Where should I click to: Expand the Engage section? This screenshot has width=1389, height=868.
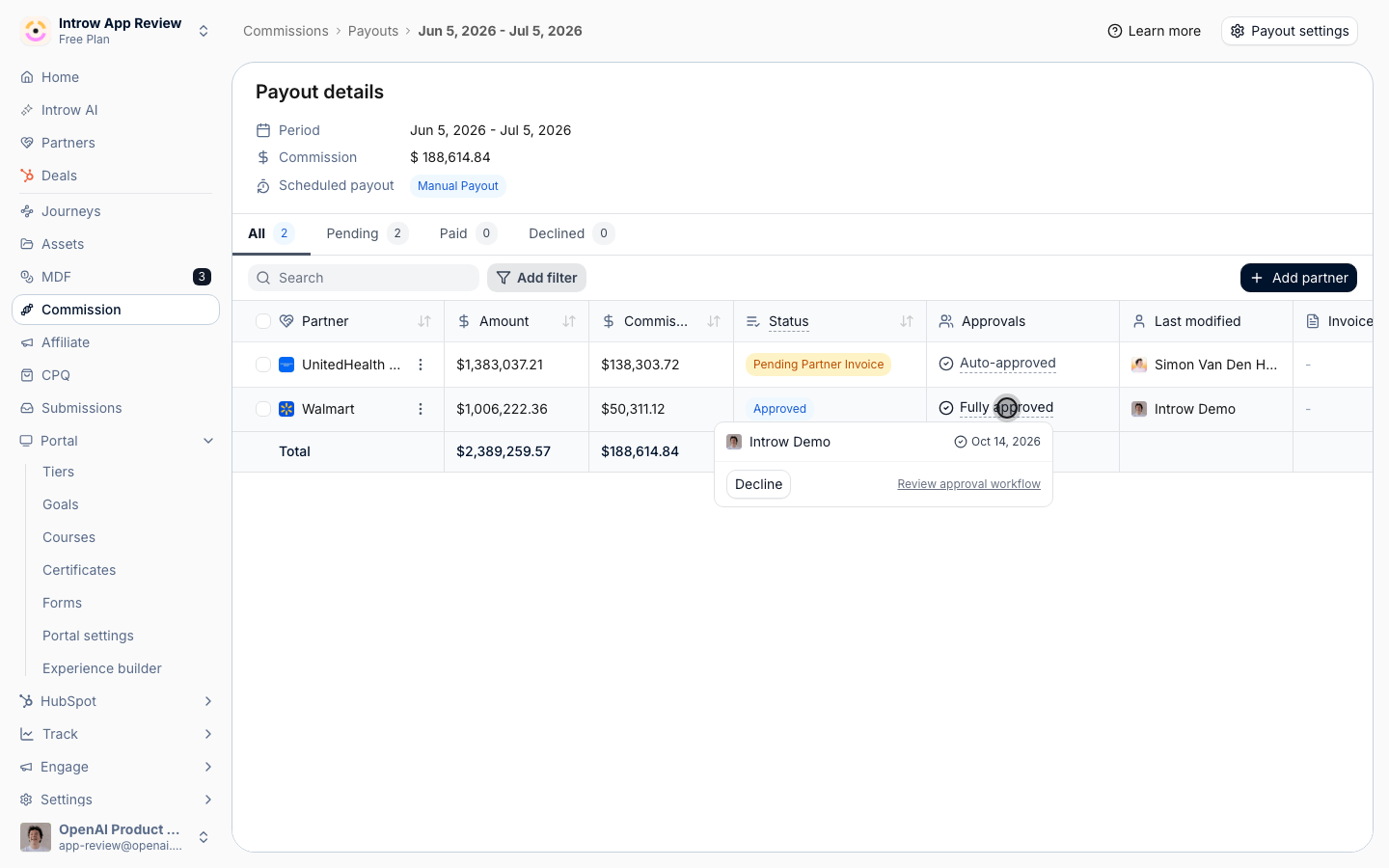[208, 767]
